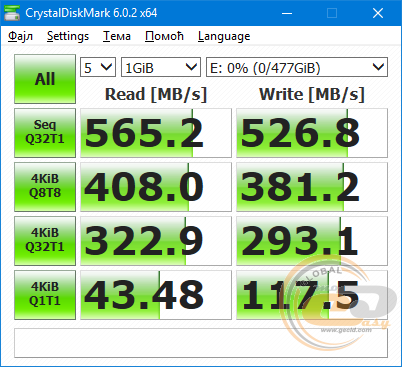Close the CrystalDiskMark window
Screen dimensions: 402x367
click(378, 13)
